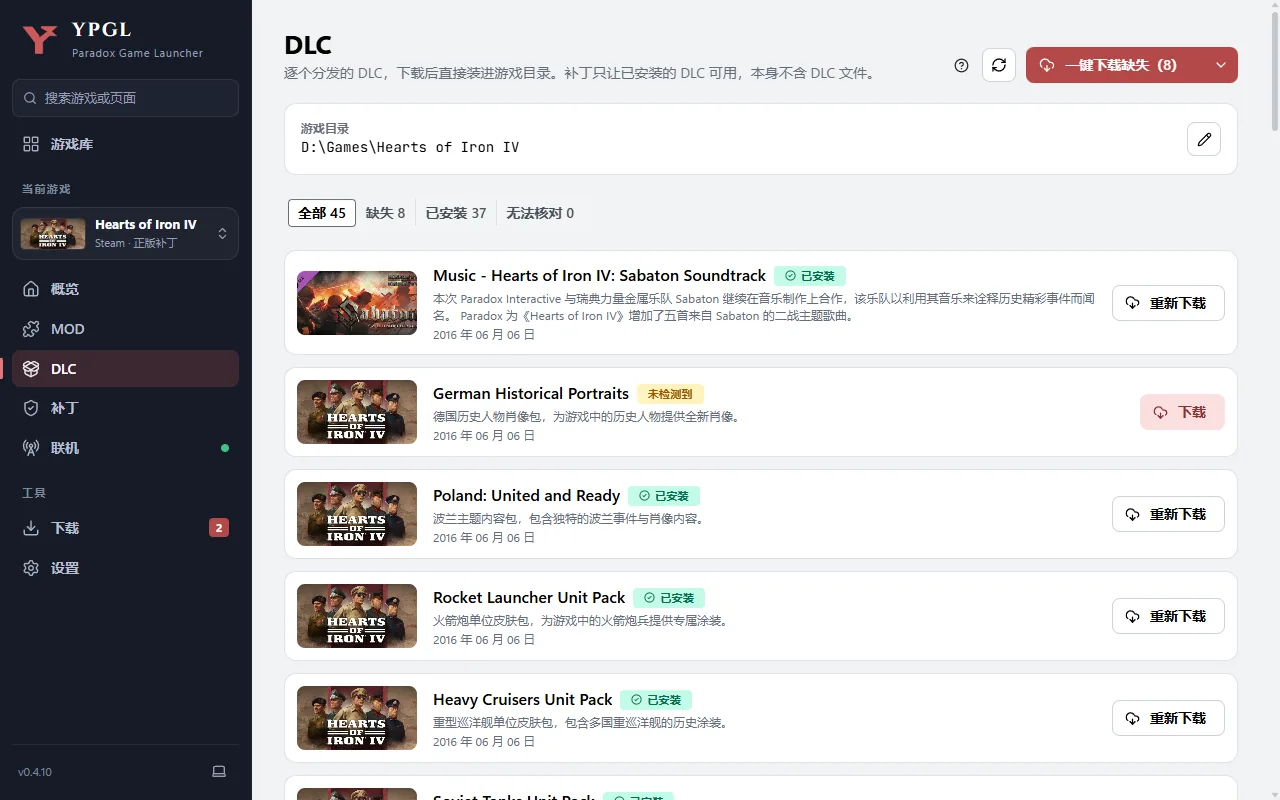The height and width of the screenshot is (800, 1280).
Task: Focus the 搜索游戏或页面 search field
Action: coord(125,98)
